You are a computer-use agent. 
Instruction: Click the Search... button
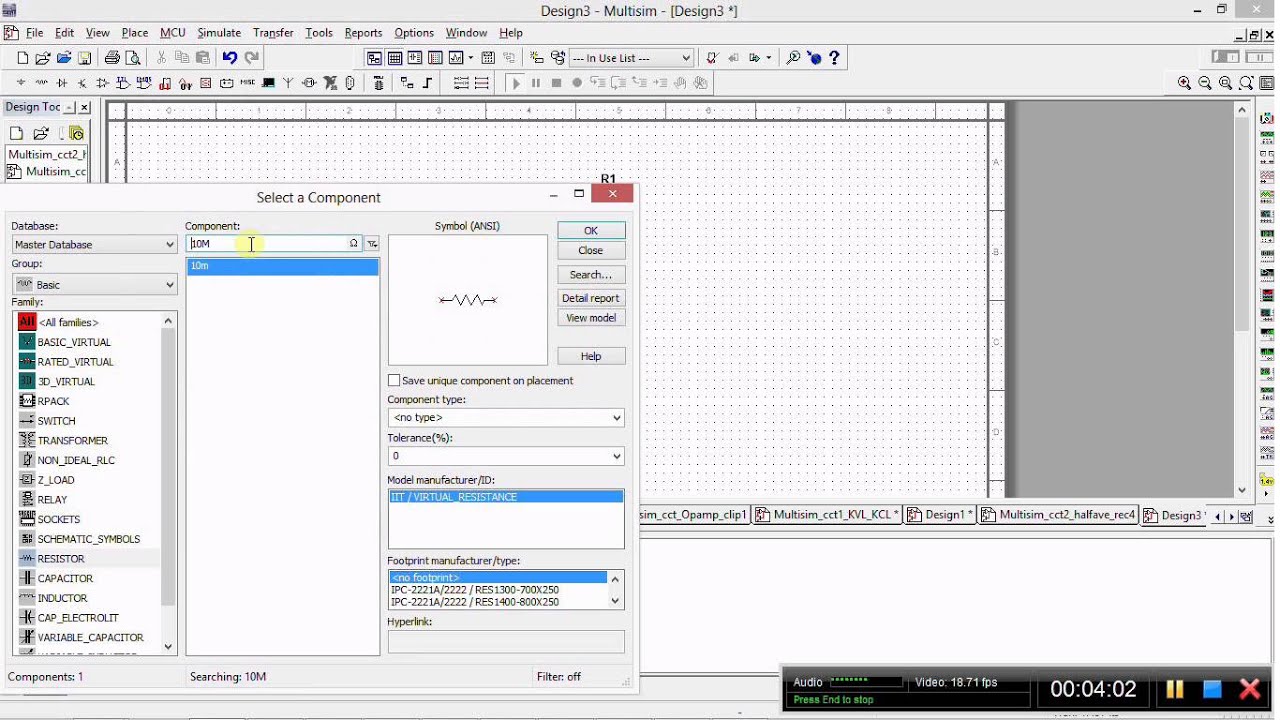(591, 275)
